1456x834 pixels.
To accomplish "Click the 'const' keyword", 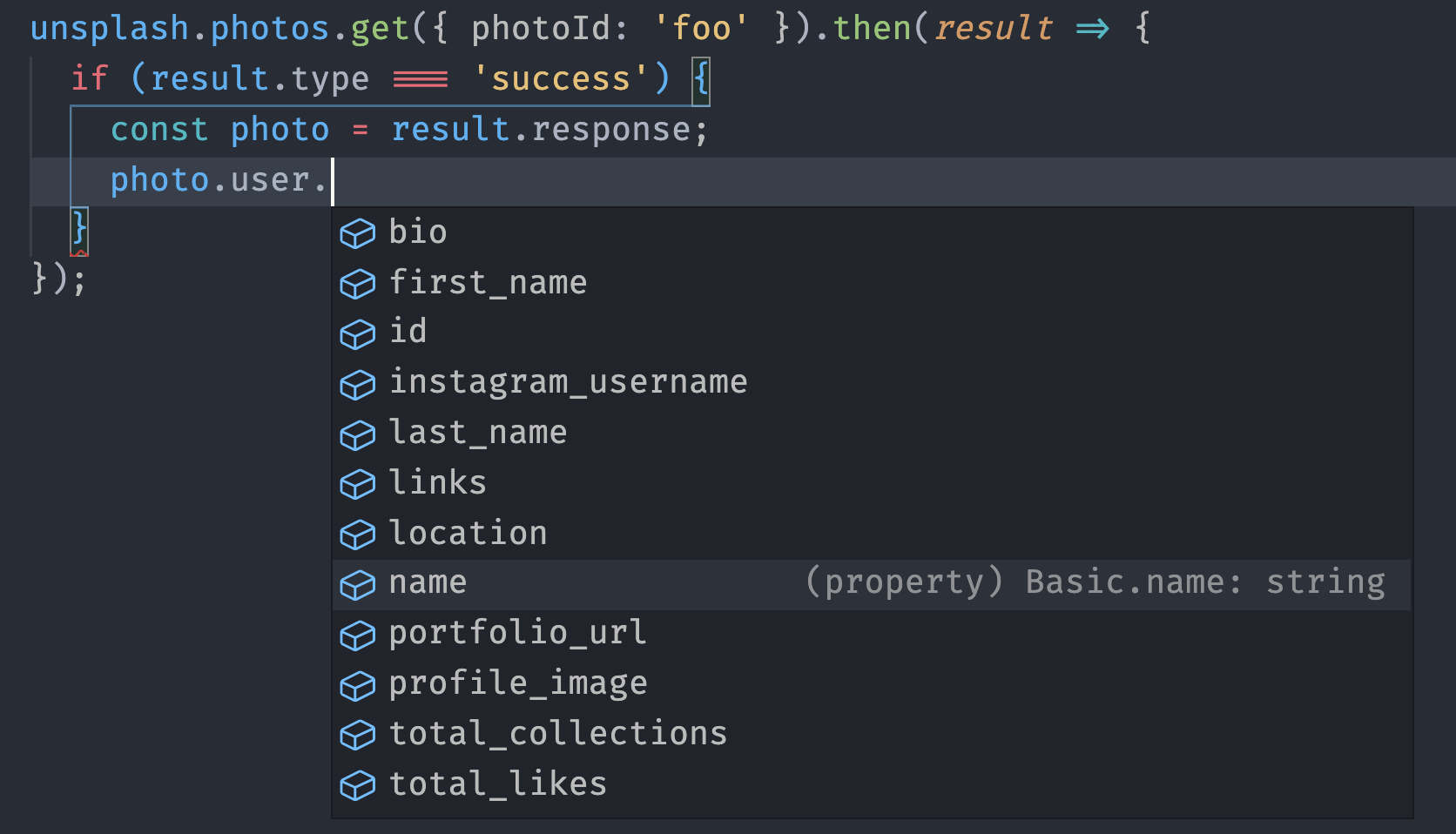I will click(159, 130).
